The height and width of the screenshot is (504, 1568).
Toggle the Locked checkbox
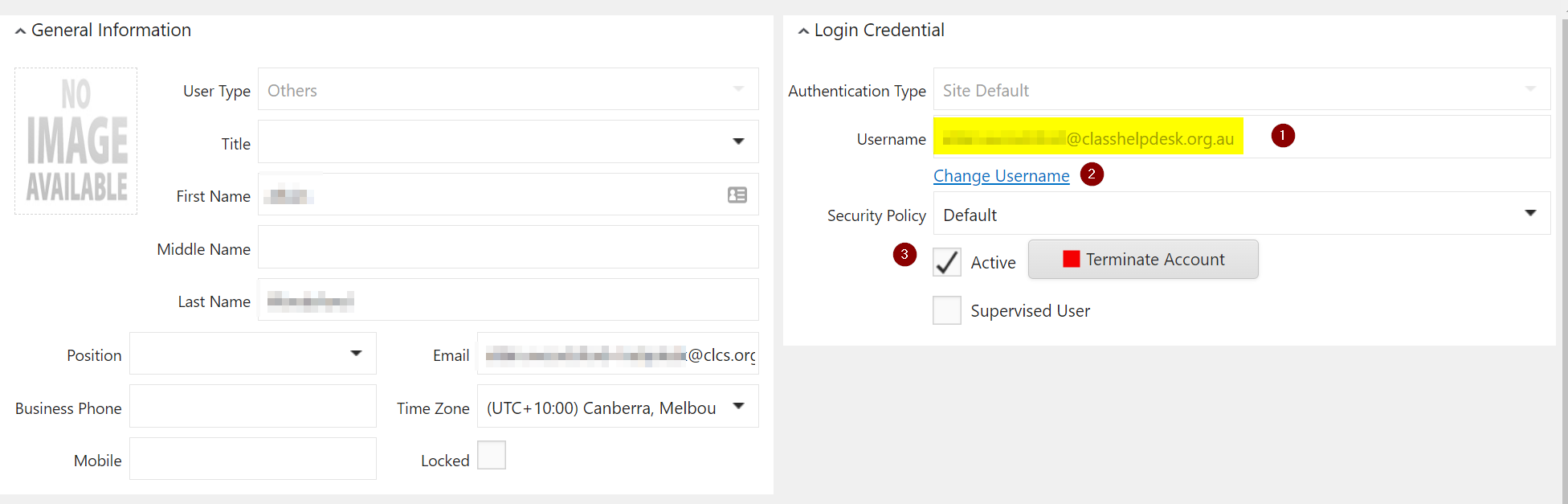[491, 455]
